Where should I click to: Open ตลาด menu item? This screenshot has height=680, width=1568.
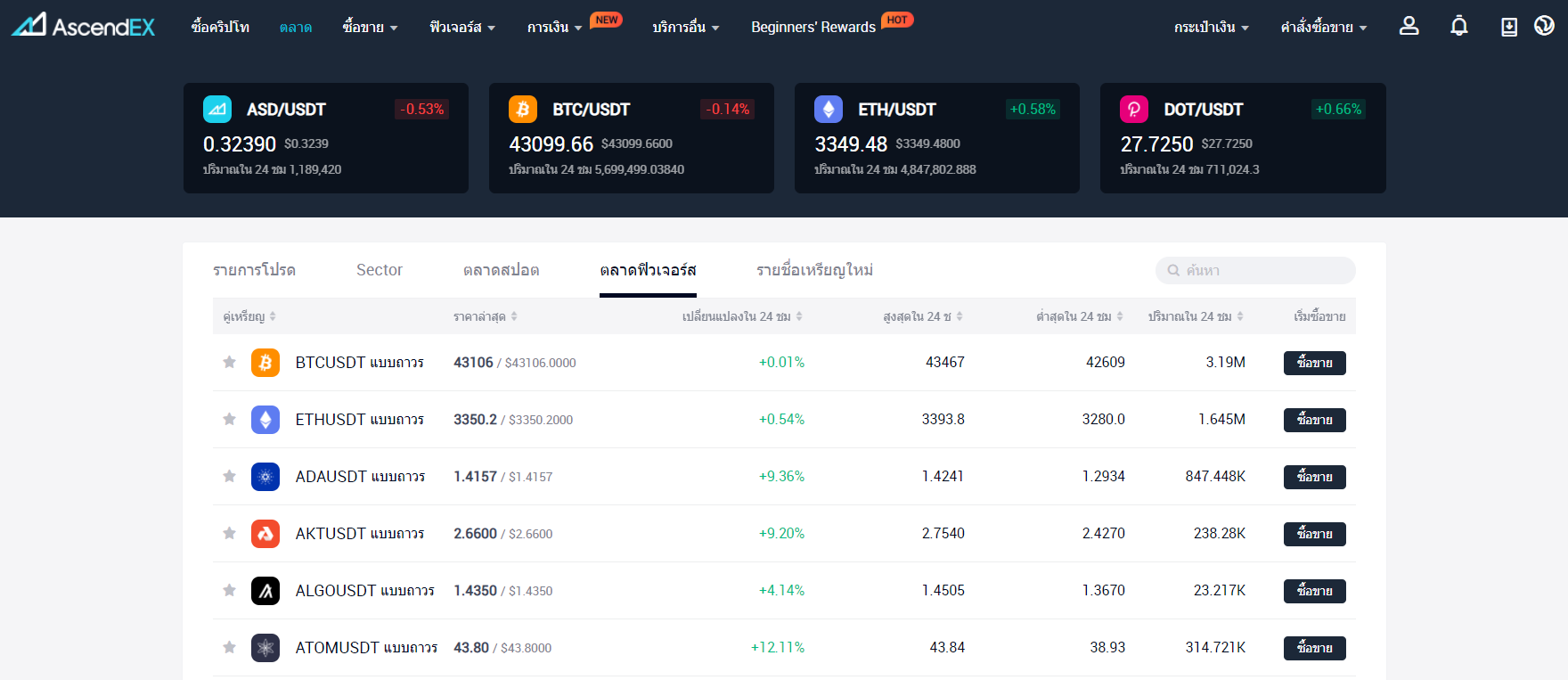(296, 28)
